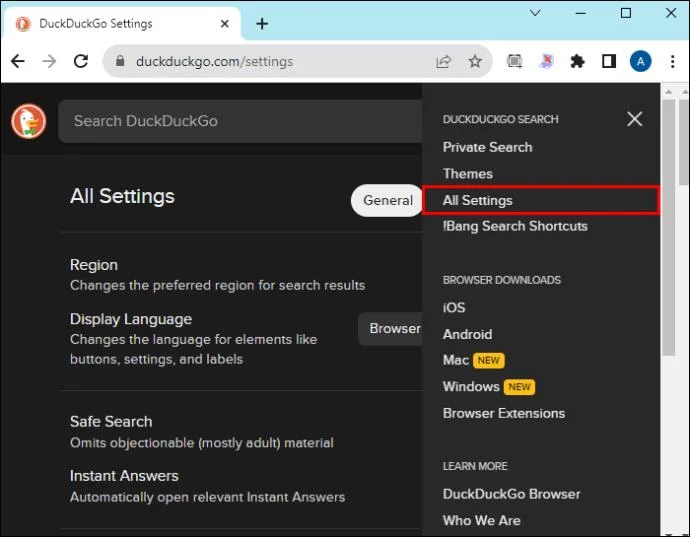690x537 pixels.
Task: Click the scrollbar up arrow
Action: tap(669, 92)
